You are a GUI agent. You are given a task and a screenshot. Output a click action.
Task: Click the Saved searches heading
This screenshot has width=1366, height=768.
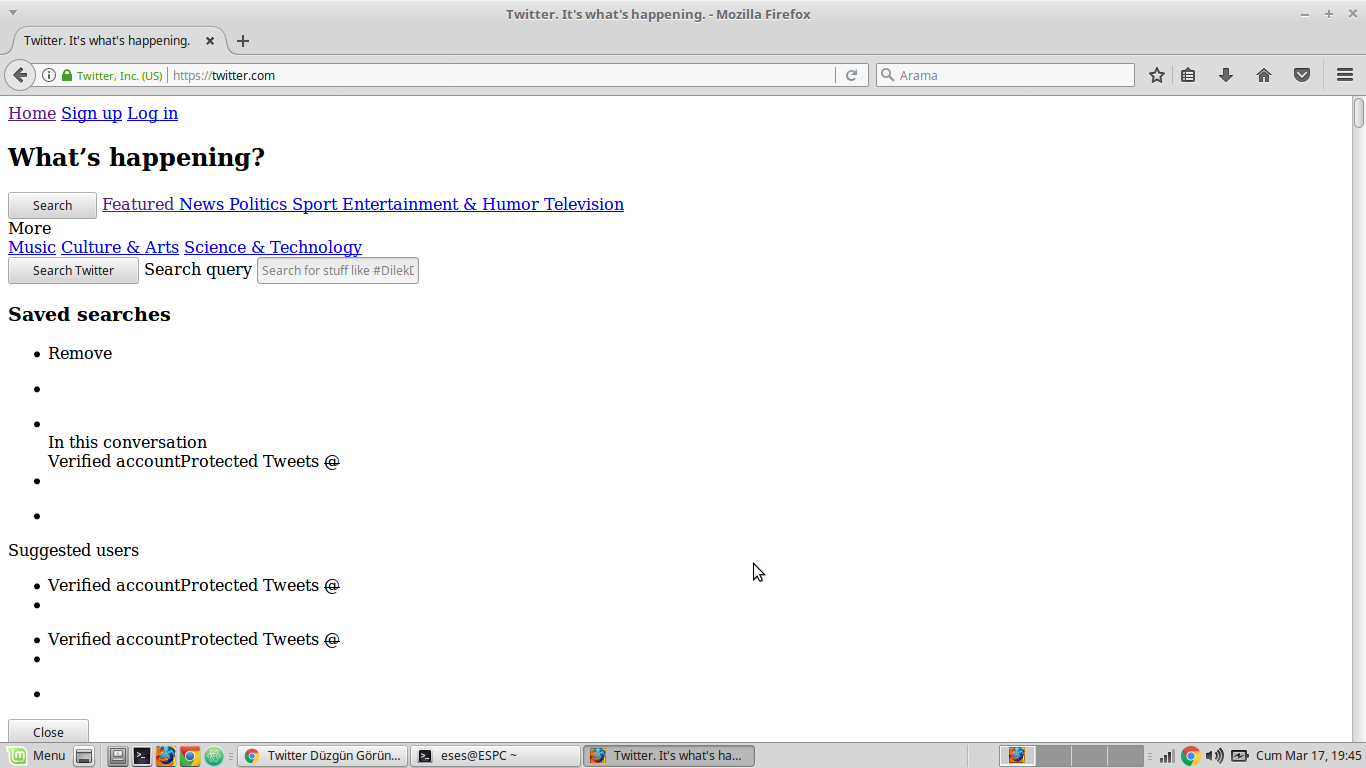click(x=89, y=314)
